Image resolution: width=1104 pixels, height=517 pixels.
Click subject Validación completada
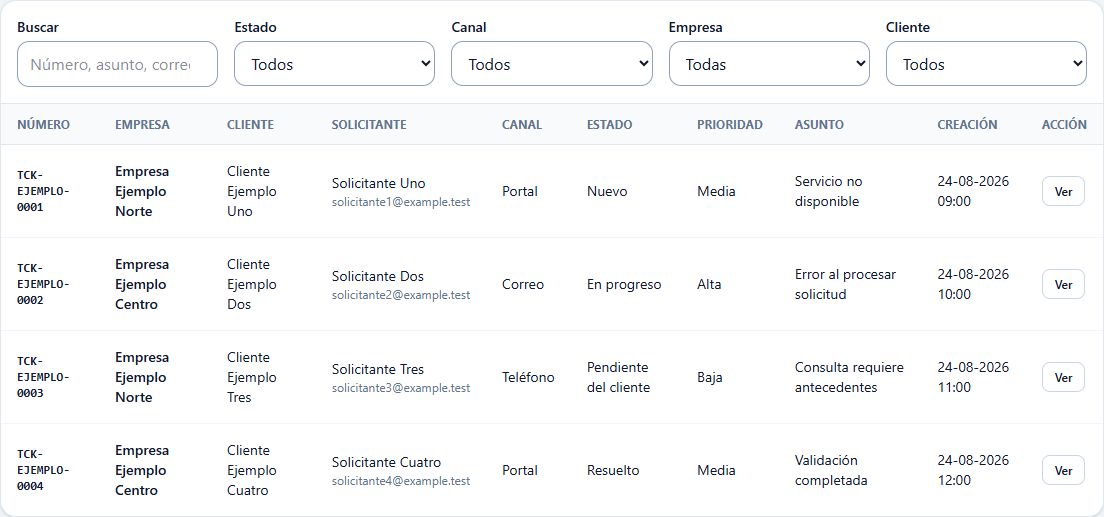831,471
